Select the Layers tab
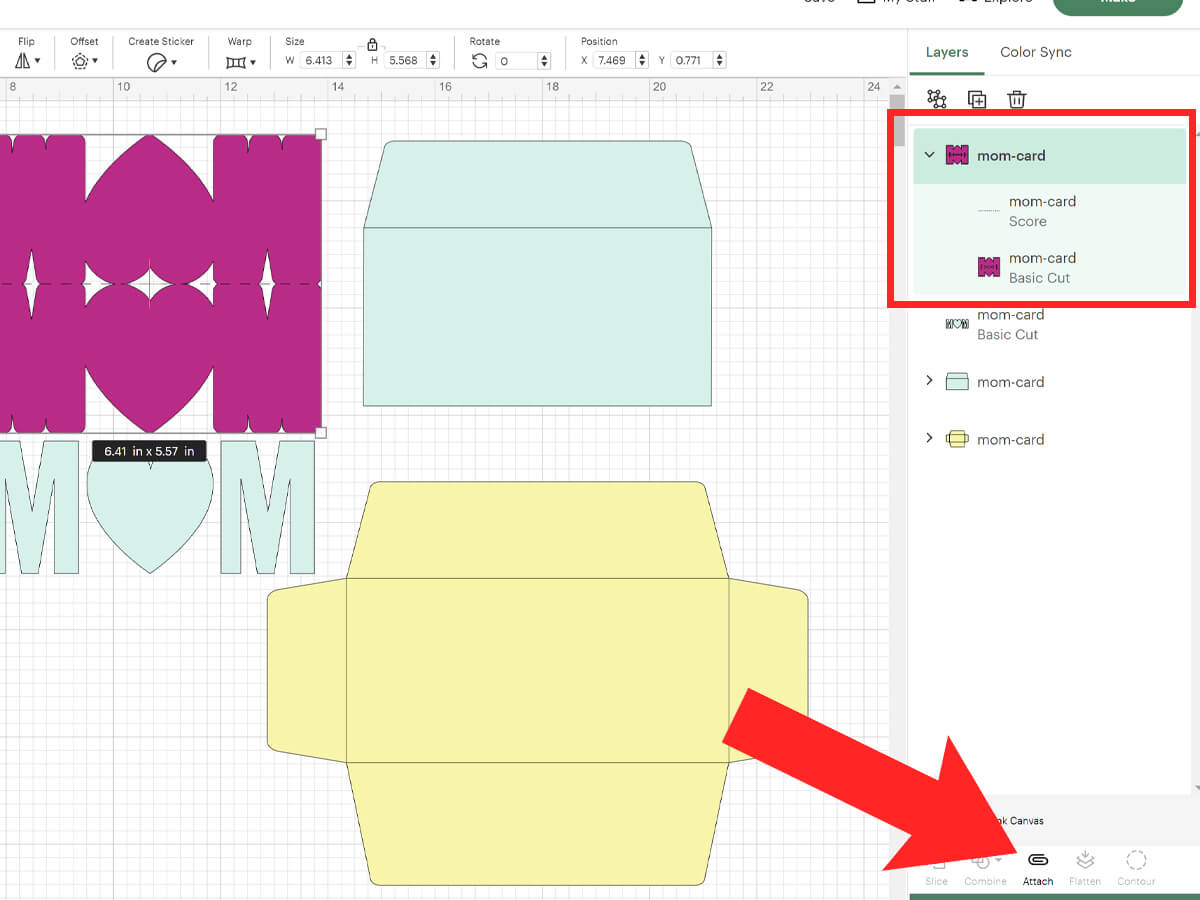Screen dimensions: 1200x900 click(x=947, y=52)
